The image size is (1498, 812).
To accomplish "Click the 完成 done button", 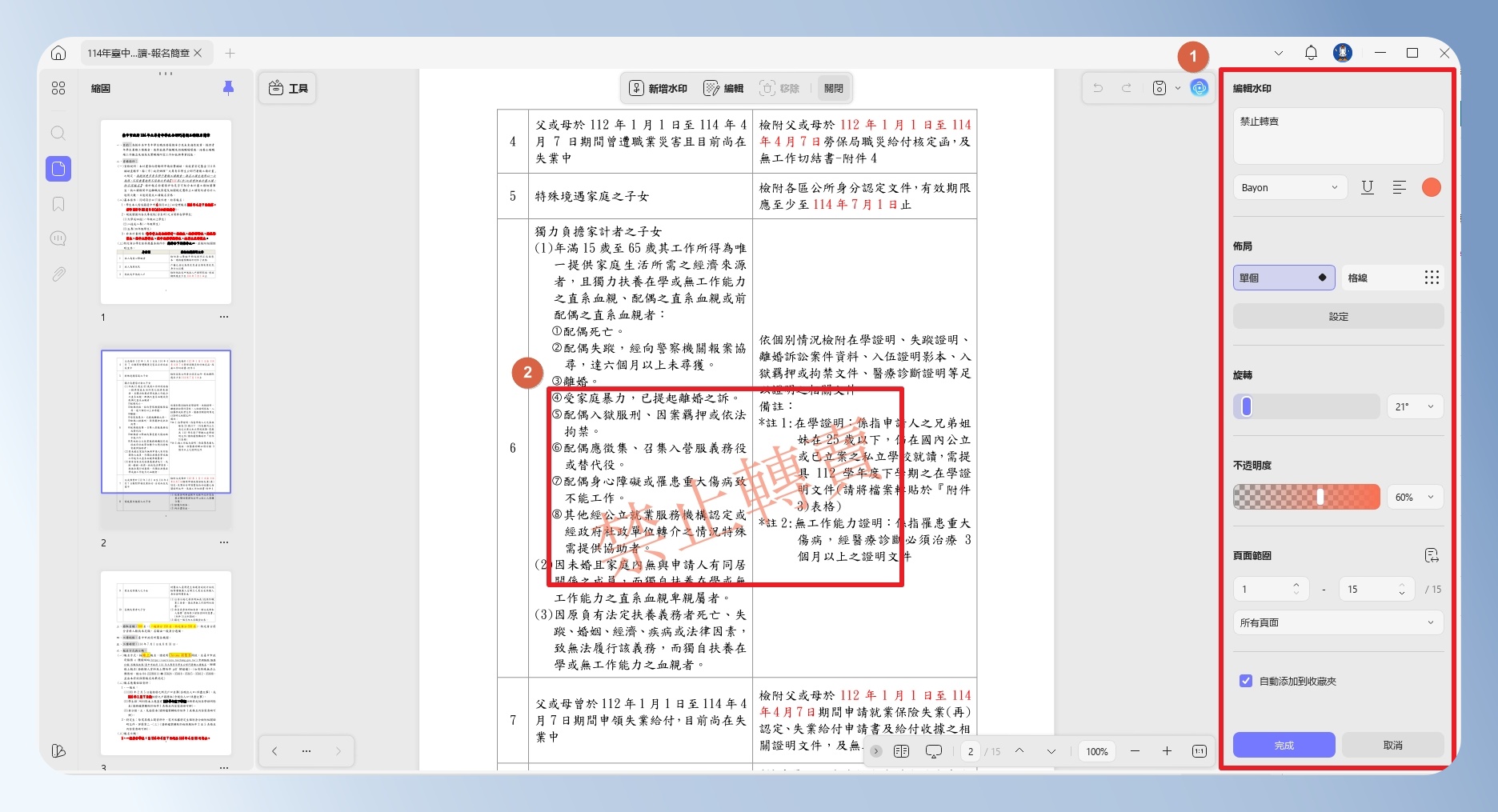I will tap(1284, 745).
